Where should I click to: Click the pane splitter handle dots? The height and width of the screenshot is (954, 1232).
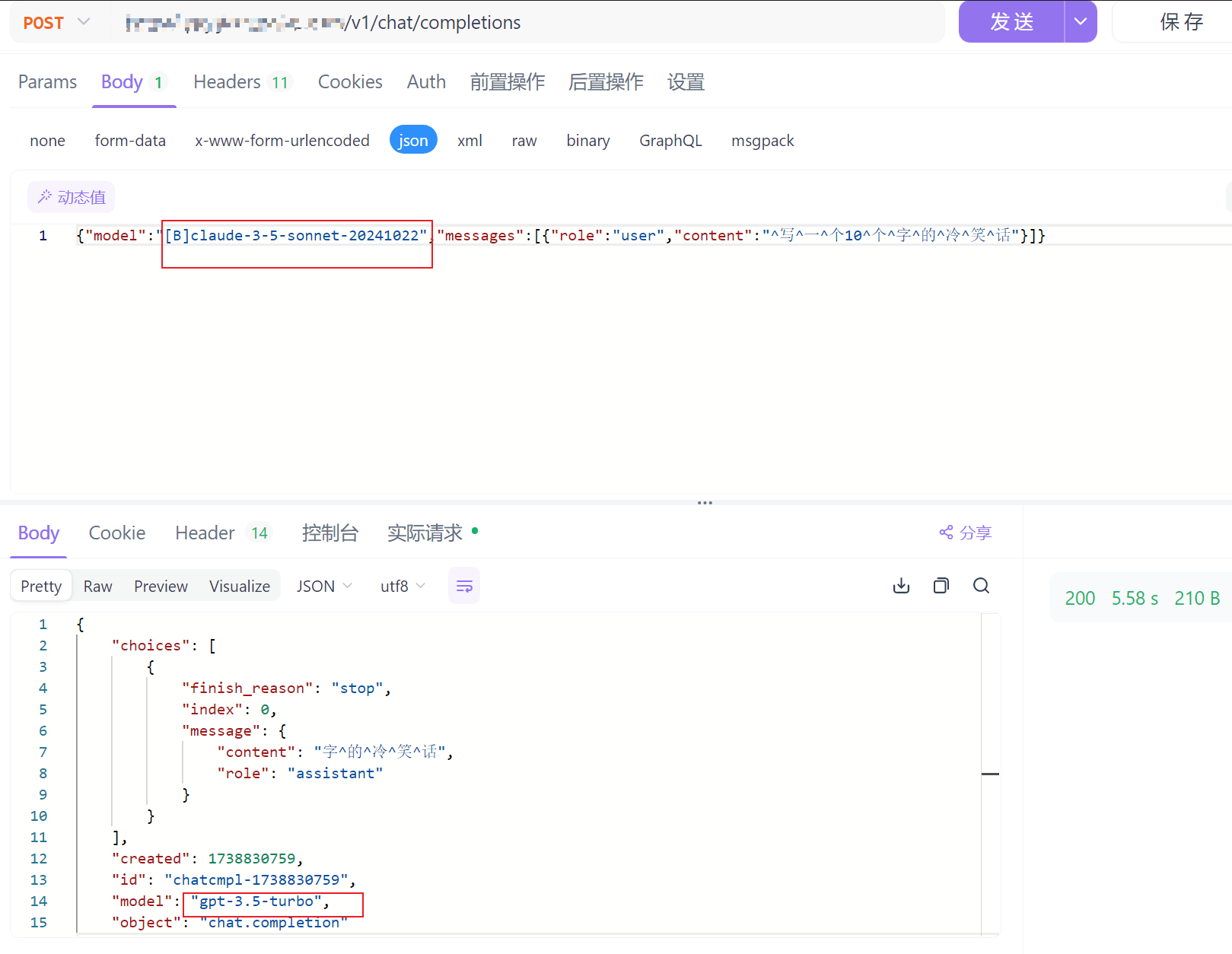(705, 503)
